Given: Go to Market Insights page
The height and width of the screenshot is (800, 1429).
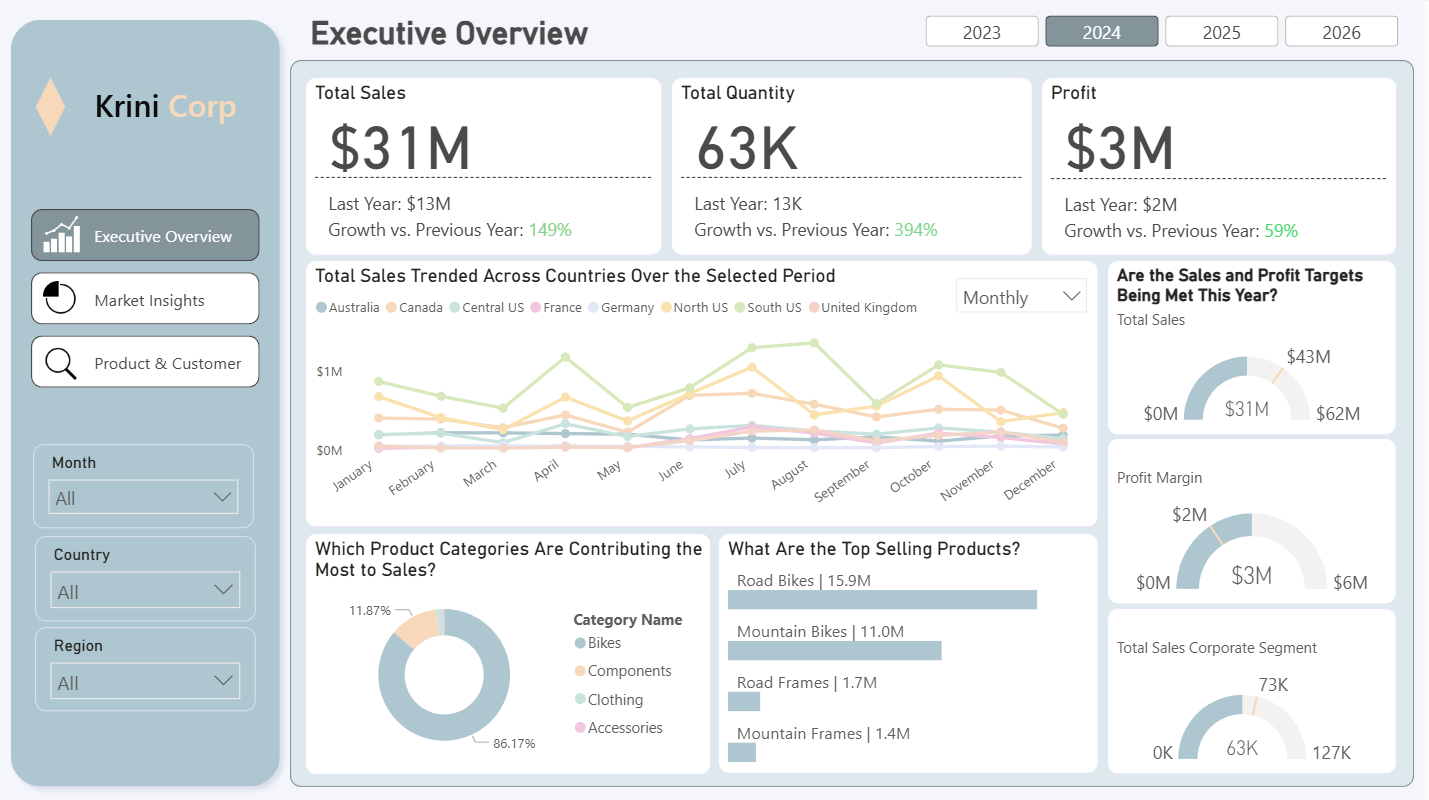Looking at the screenshot, I should tap(145, 299).
